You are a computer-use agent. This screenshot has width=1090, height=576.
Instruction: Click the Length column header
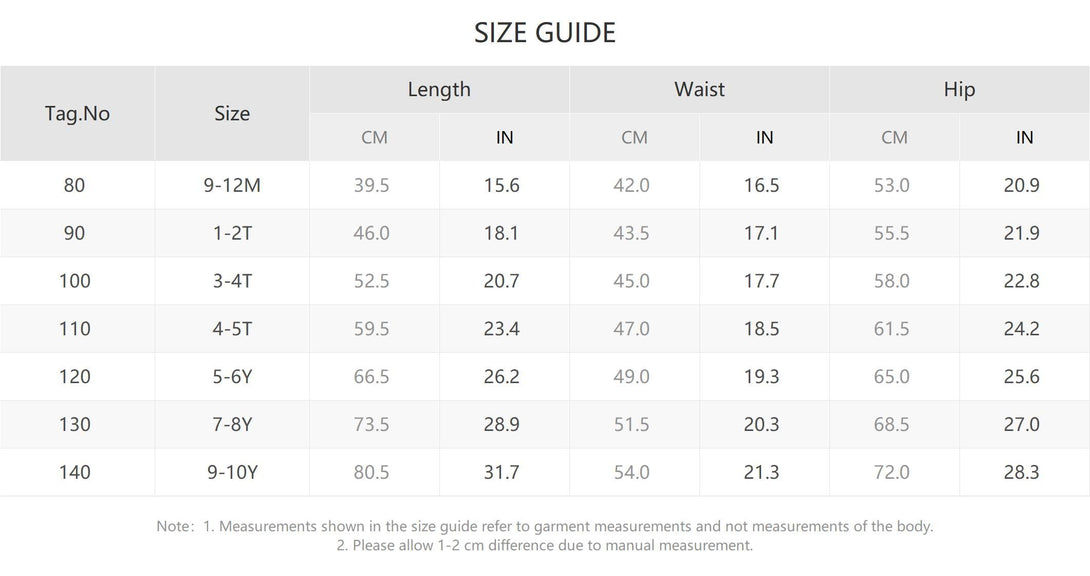[439, 89]
